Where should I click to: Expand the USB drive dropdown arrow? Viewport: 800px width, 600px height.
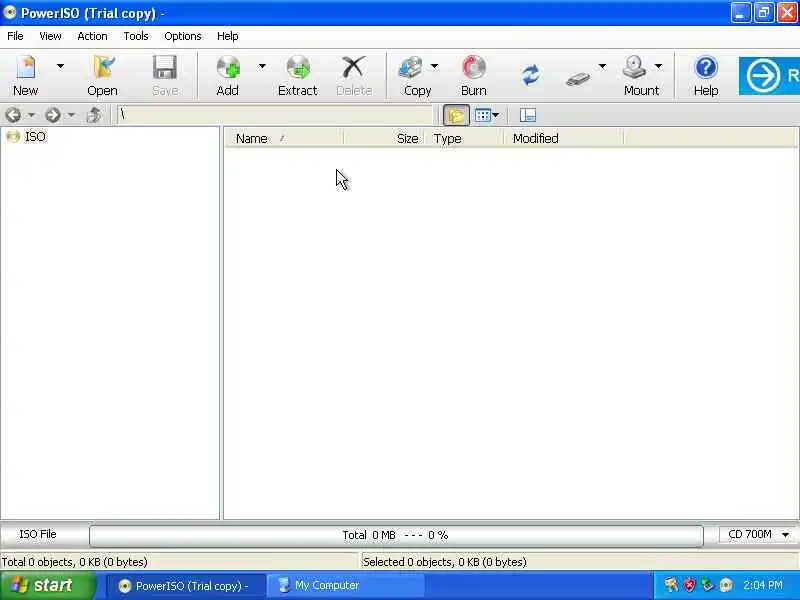tap(602, 66)
